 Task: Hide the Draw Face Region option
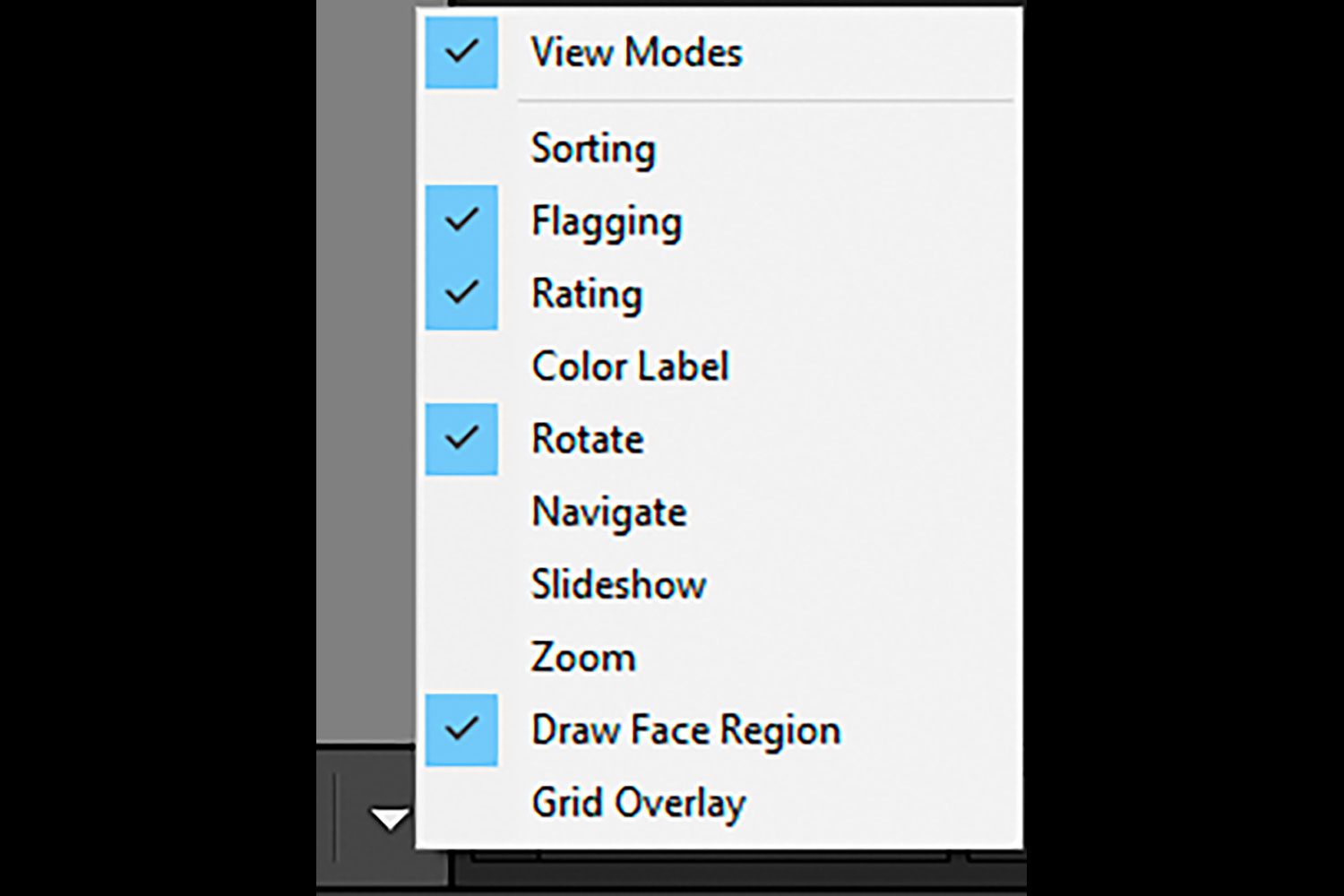[686, 730]
